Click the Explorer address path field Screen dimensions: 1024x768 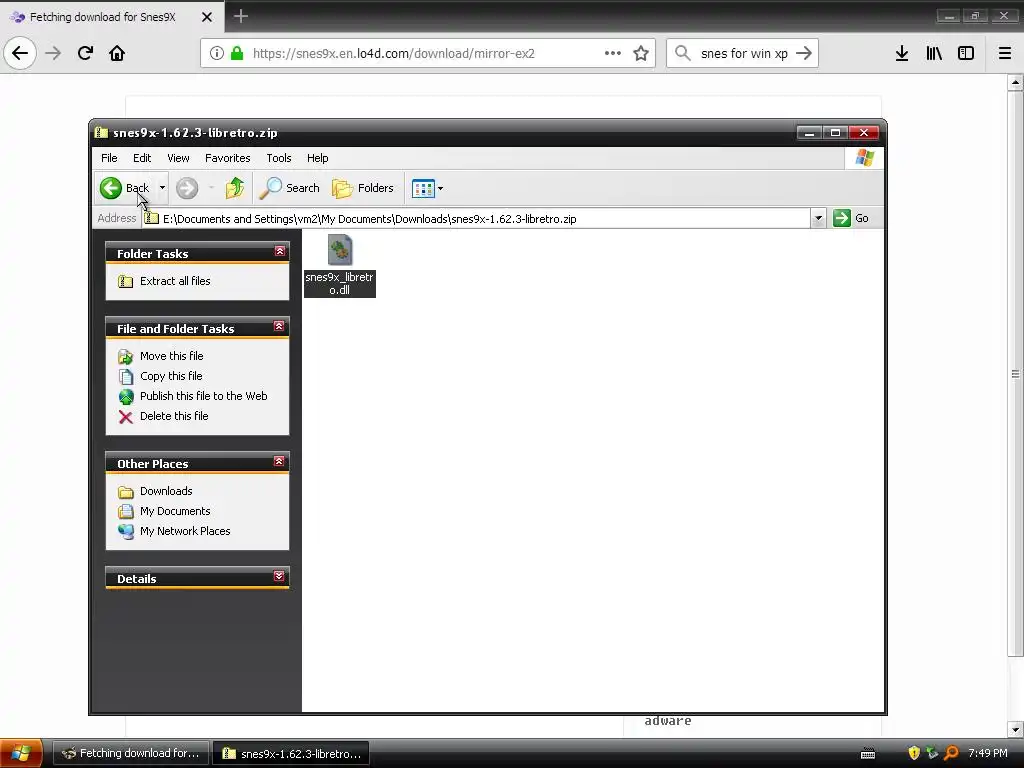pos(477,219)
